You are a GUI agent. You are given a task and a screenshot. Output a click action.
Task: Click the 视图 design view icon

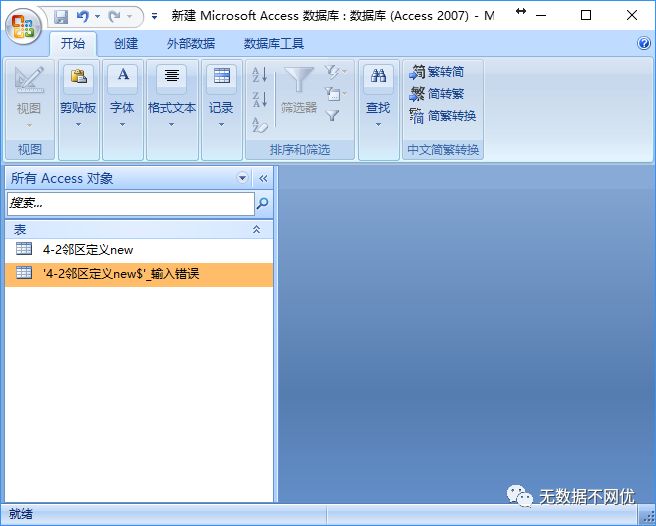pyautogui.click(x=29, y=79)
